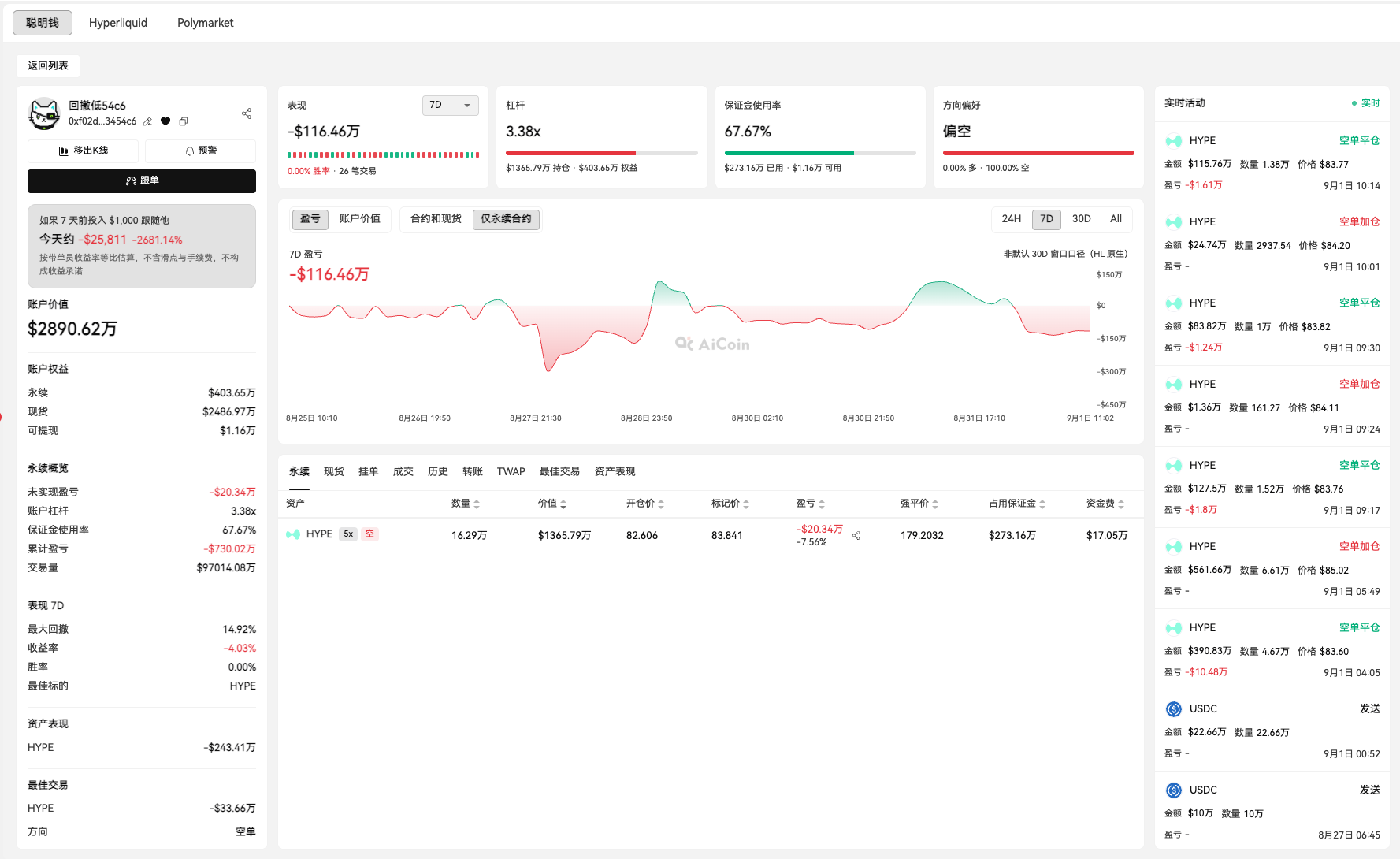Image resolution: width=1400 pixels, height=859 pixels.
Task: Click the 空单平仓 label in the 10:14 activity
Action: [x=1360, y=141]
